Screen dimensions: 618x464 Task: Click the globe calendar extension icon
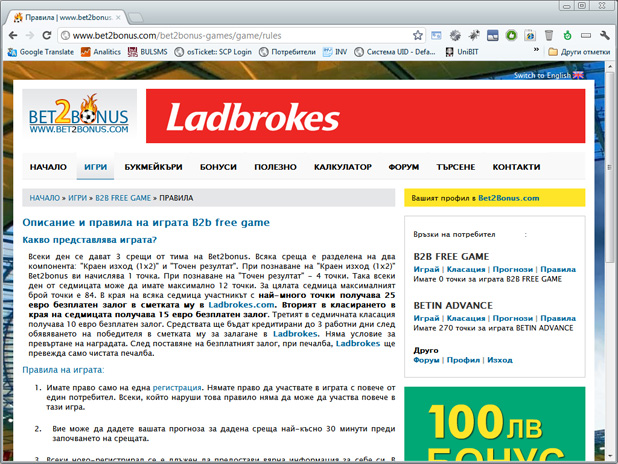pos(530,35)
